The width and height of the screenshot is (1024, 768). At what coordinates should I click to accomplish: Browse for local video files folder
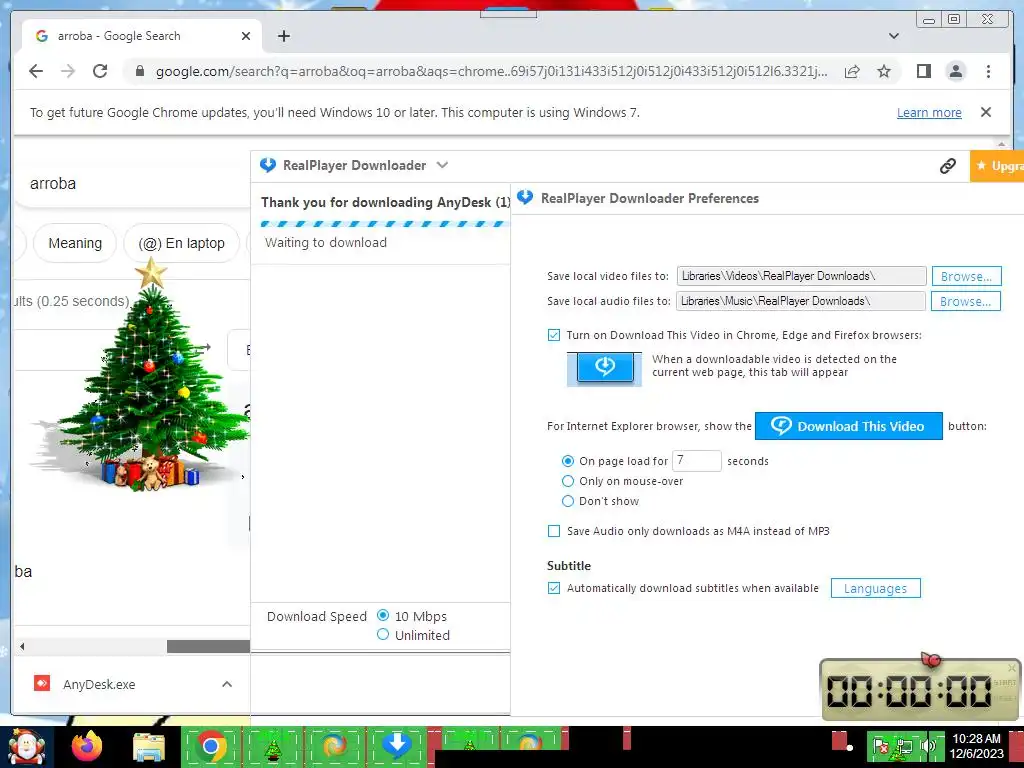coord(966,276)
